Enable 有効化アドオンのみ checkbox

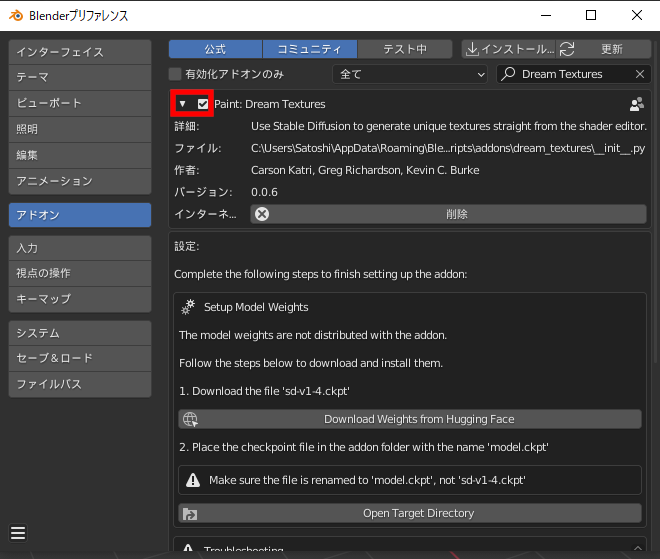click(x=175, y=74)
